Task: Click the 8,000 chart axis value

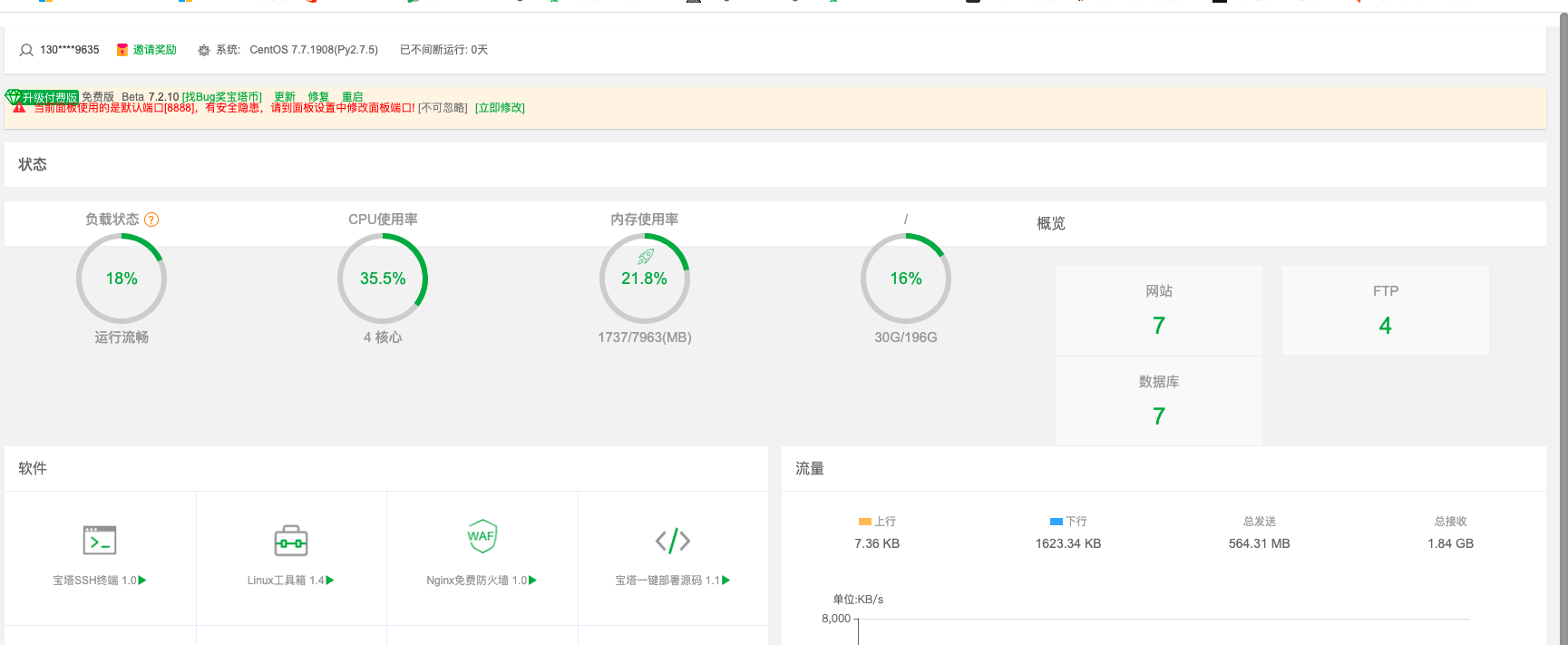Action: [836, 619]
